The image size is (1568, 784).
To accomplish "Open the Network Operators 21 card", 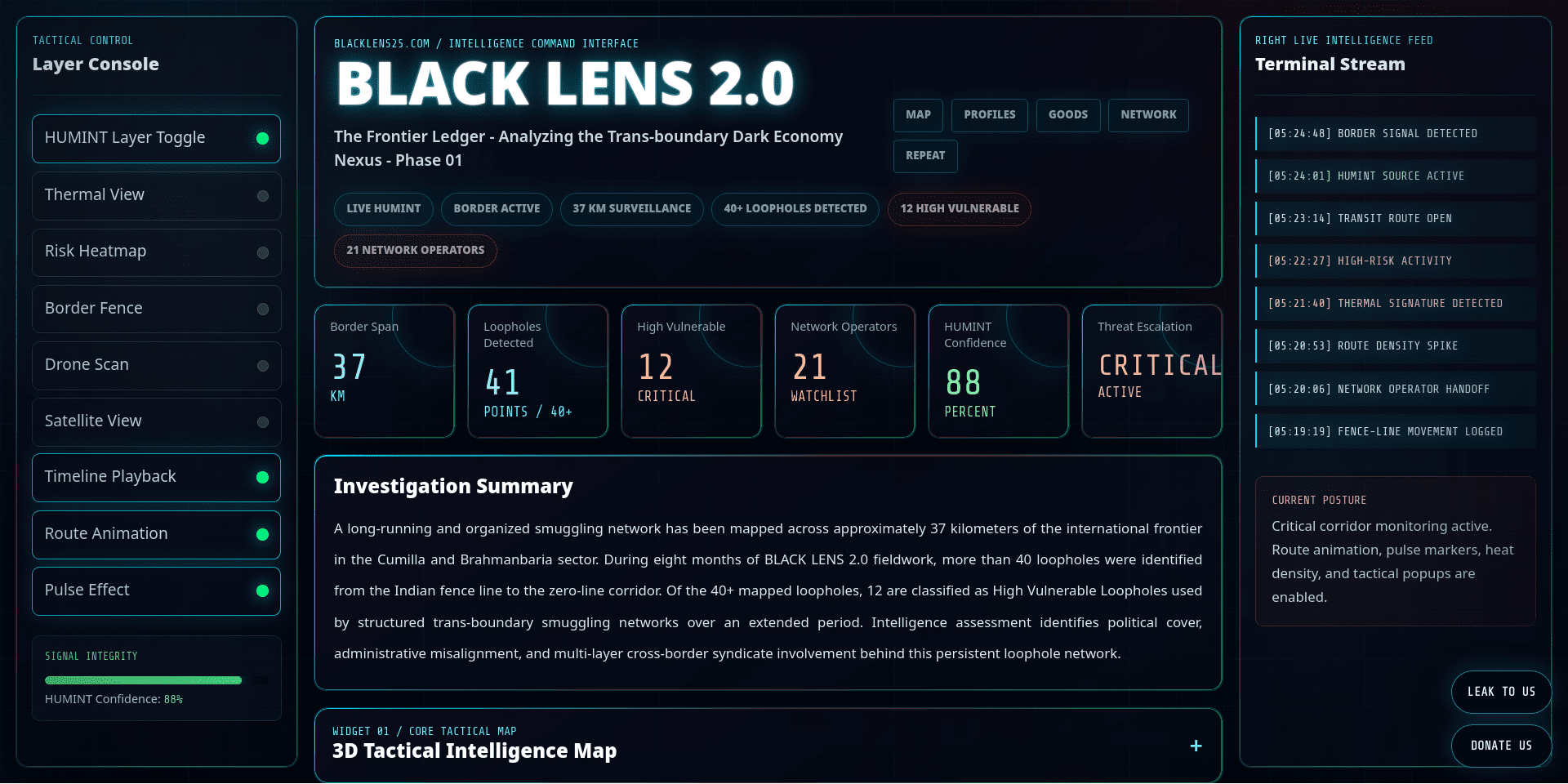I will [845, 372].
